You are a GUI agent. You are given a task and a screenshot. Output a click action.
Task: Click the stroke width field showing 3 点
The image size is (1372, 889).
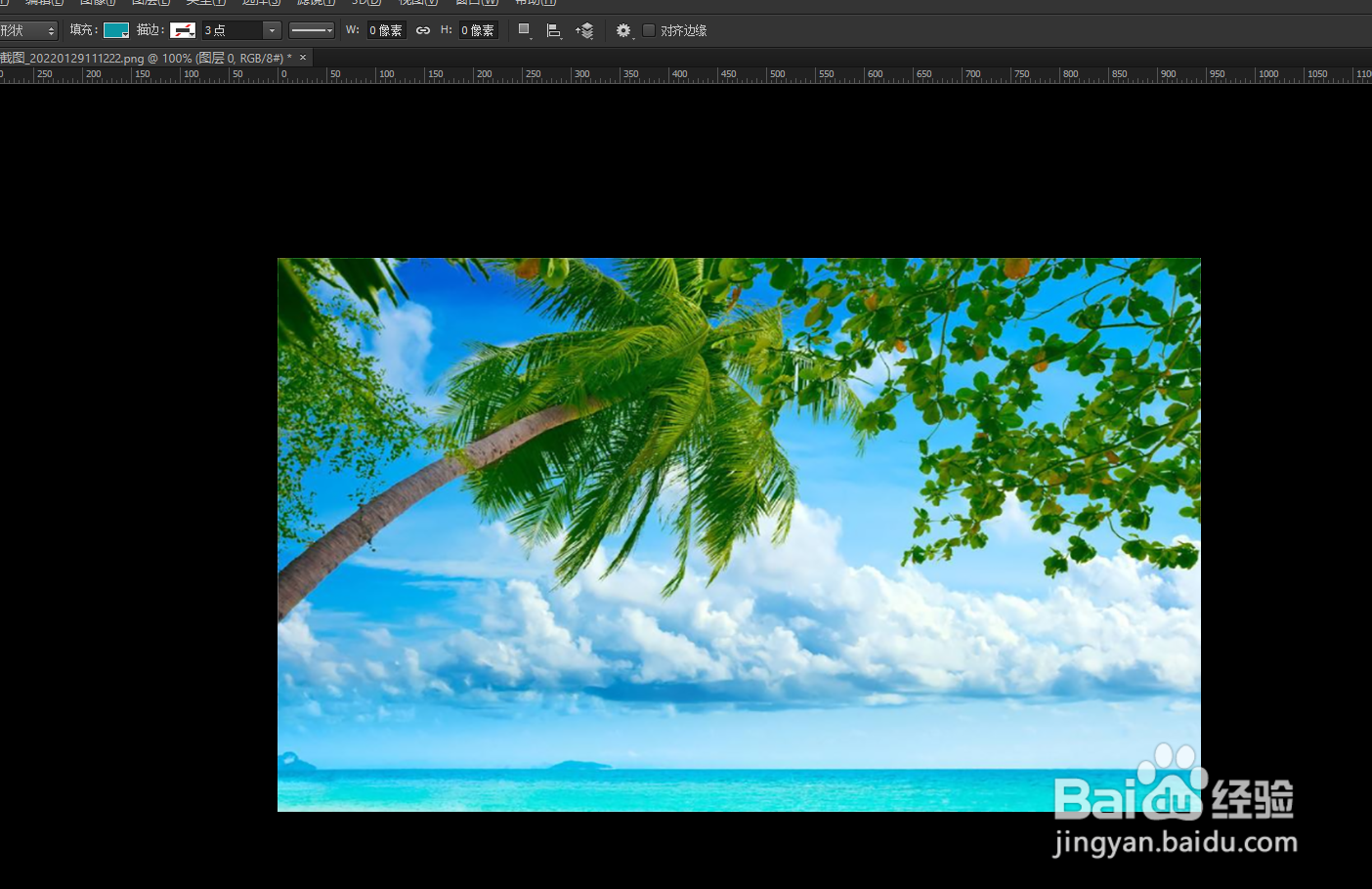coord(233,30)
